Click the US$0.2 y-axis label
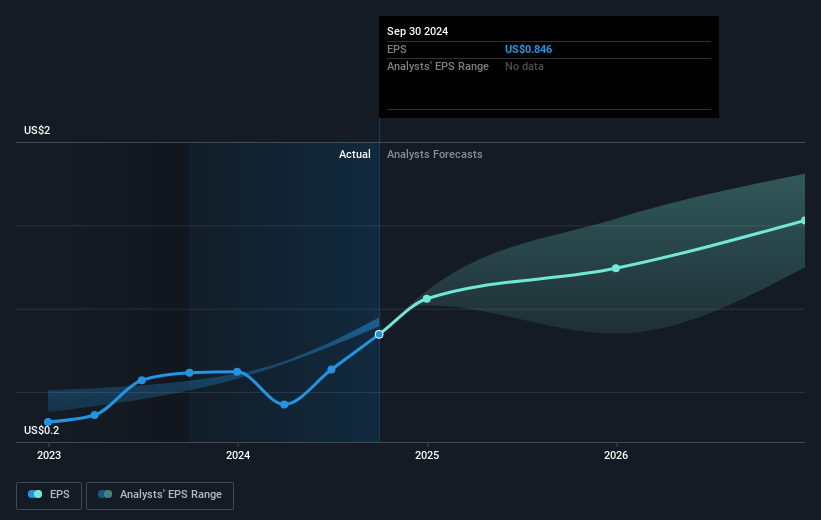This screenshot has width=821, height=520. pyautogui.click(x=41, y=430)
